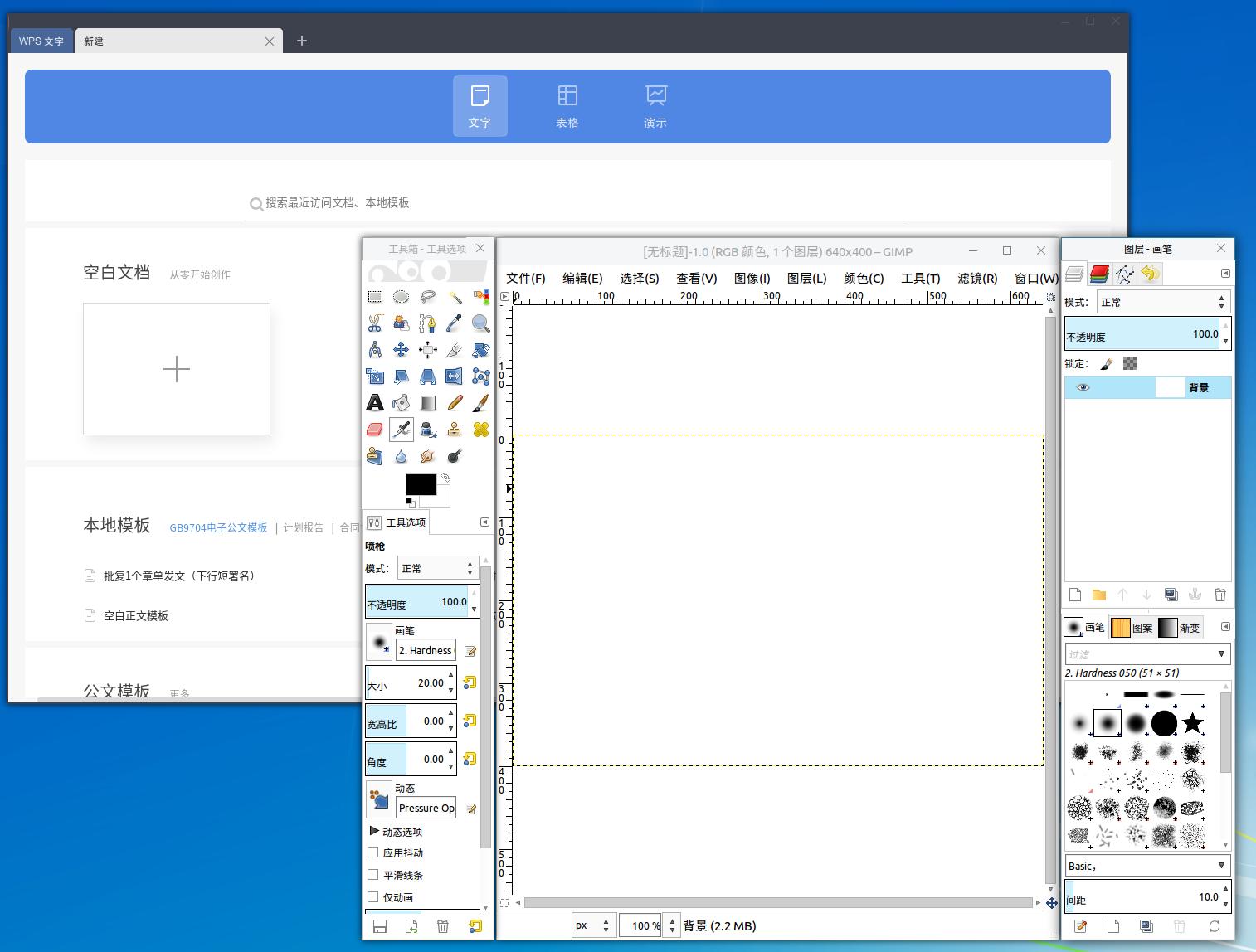This screenshot has width=1256, height=952.
Task: Open the 滤镜(R) menu
Action: pyautogui.click(x=977, y=279)
